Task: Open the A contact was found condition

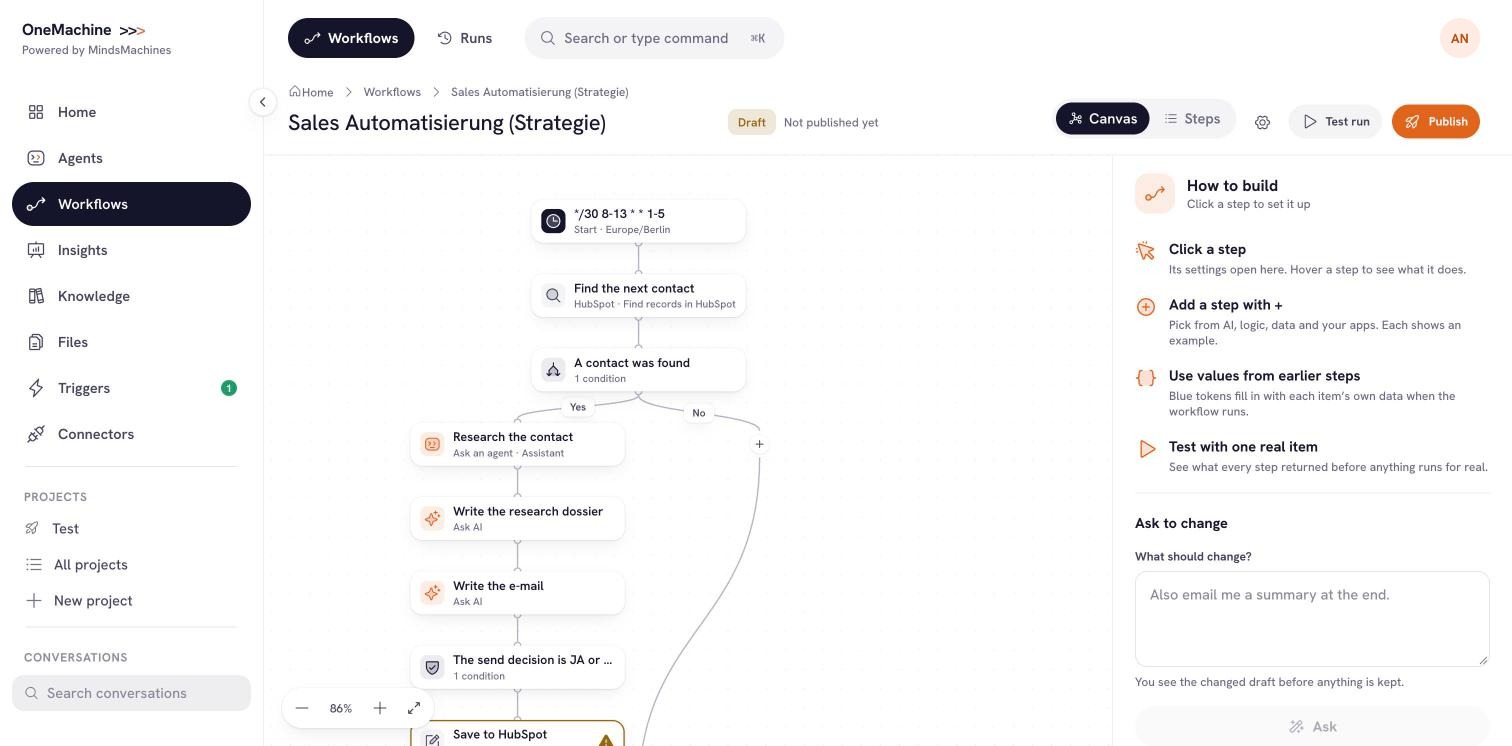Action: (x=638, y=370)
